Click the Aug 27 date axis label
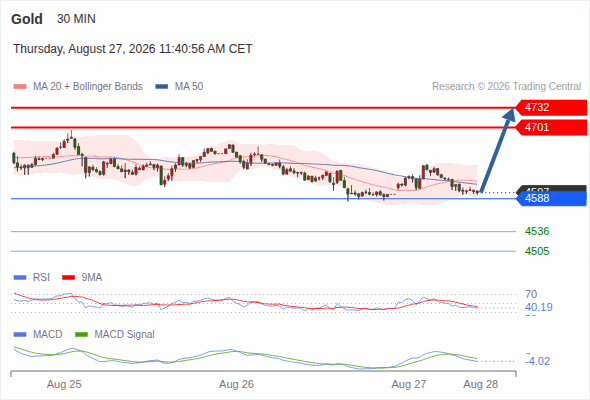Image resolution: width=590 pixels, height=400 pixels. coord(409,385)
